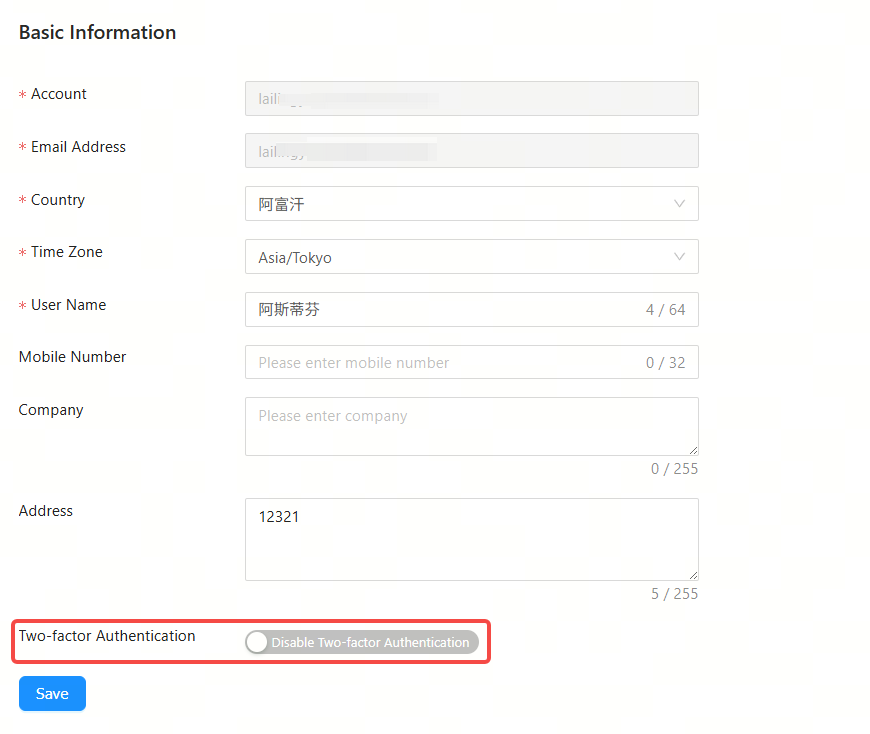The height and width of the screenshot is (734, 870).
Task: Click the disabled Account field
Action: [x=470, y=99]
